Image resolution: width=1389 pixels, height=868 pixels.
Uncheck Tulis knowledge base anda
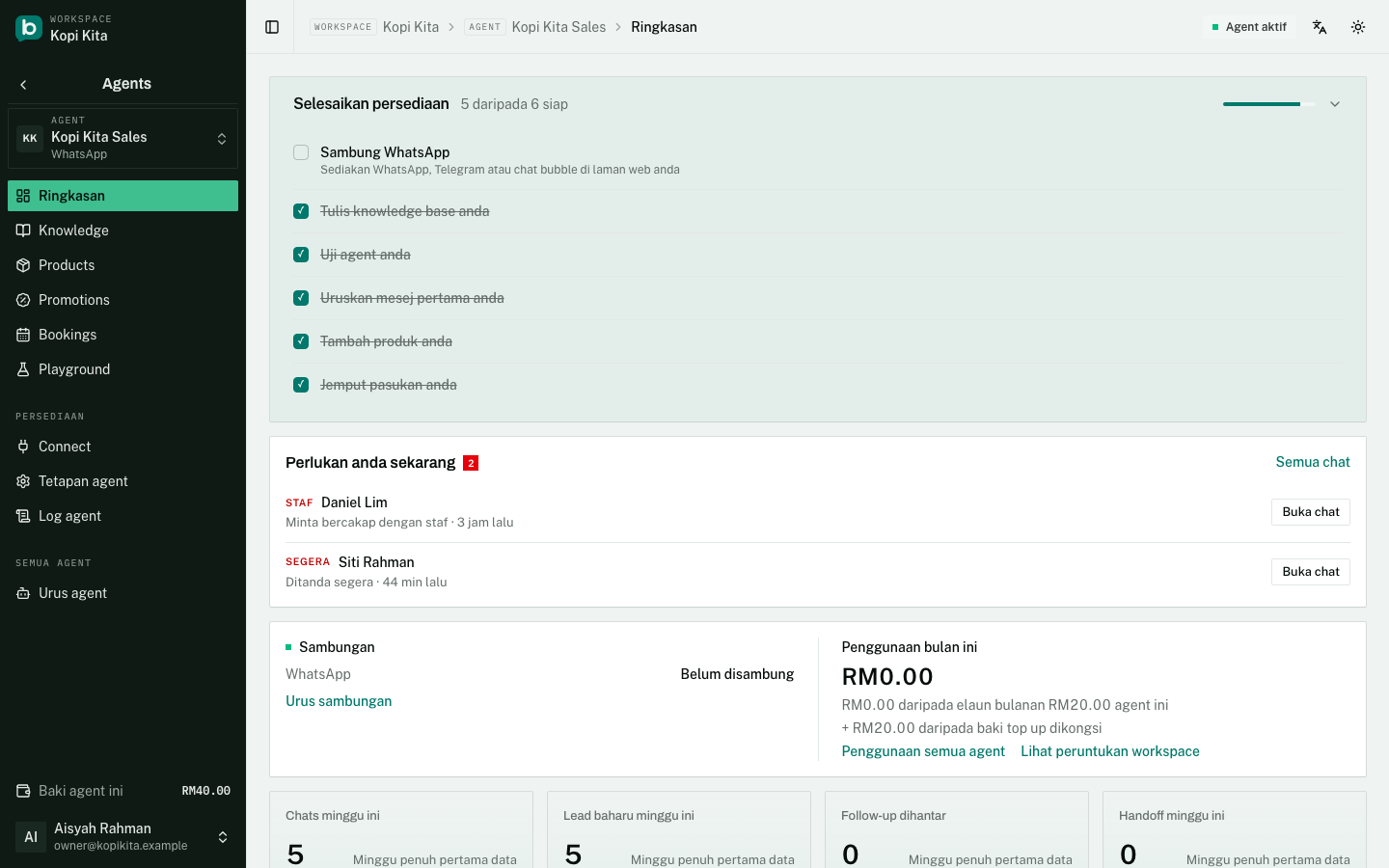(301, 211)
